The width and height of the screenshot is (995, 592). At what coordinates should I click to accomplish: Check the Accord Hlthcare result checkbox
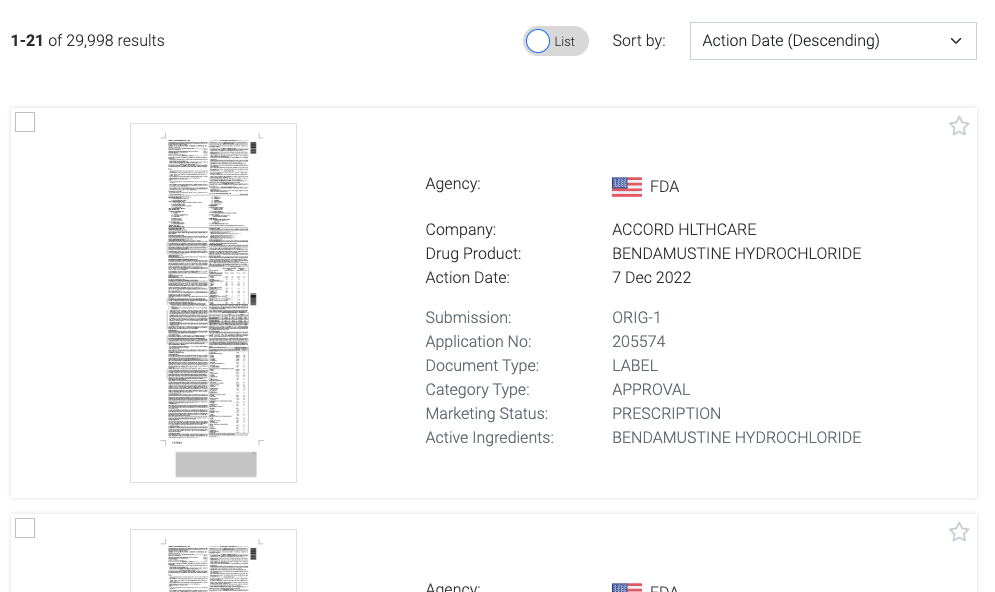(x=25, y=122)
